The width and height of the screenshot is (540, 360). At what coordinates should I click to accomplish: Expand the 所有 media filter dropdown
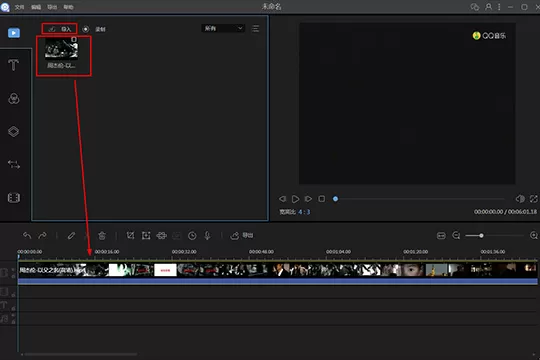coord(223,28)
